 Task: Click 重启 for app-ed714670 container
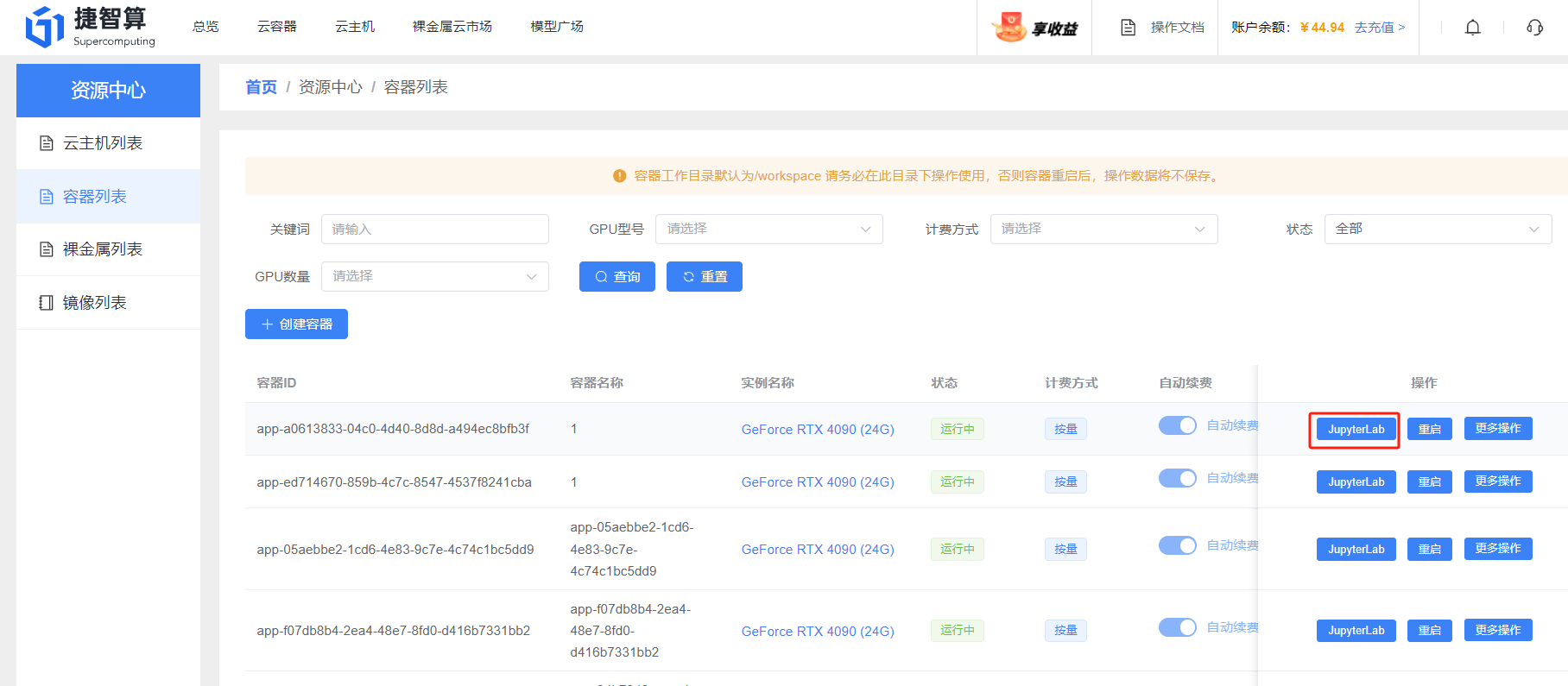click(x=1430, y=481)
